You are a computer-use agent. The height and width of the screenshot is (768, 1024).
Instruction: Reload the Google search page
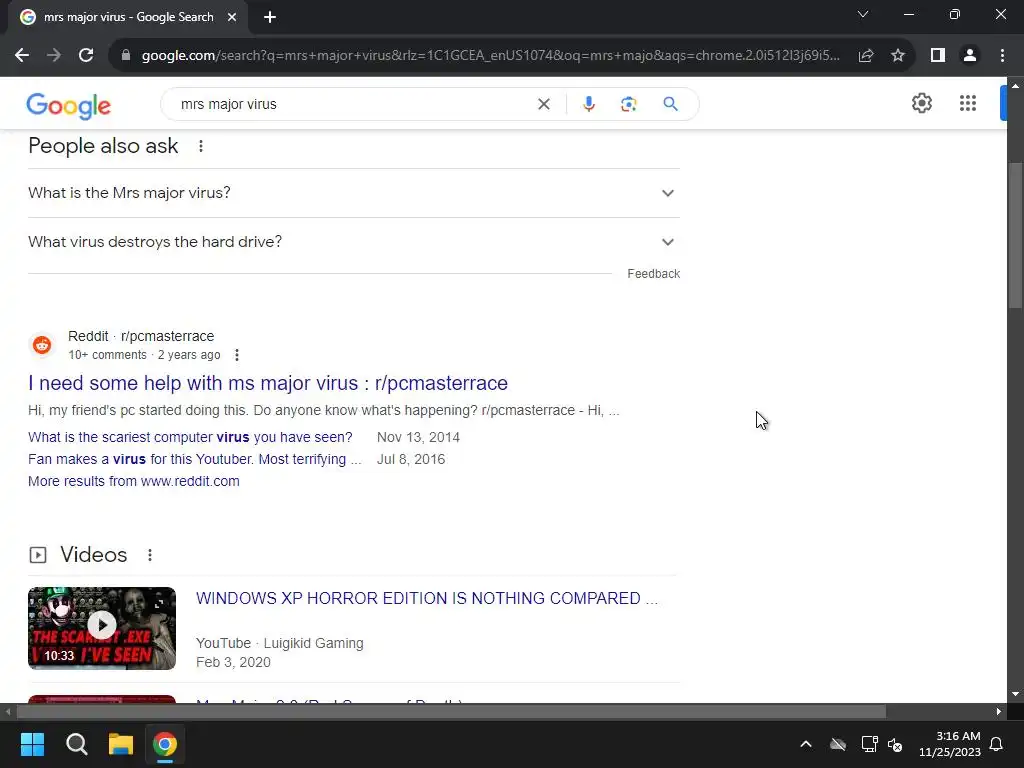[x=86, y=56]
